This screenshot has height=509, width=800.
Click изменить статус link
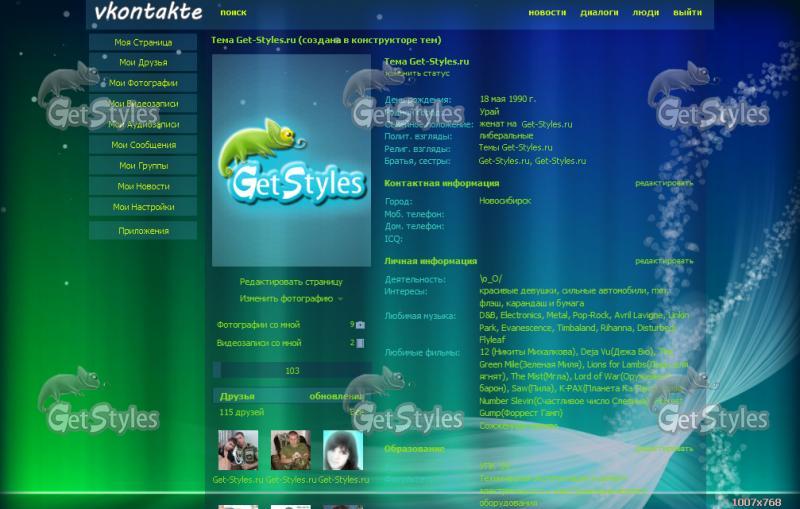click(417, 73)
